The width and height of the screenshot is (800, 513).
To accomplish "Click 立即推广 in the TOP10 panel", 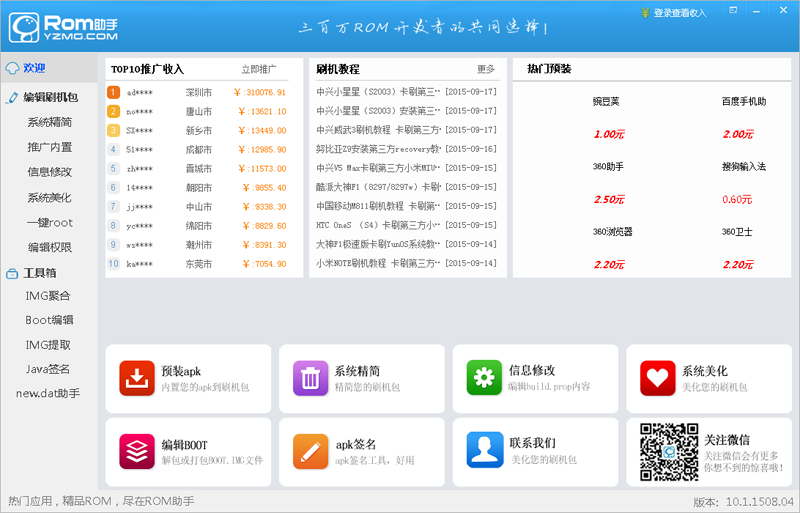I will pyautogui.click(x=258, y=70).
